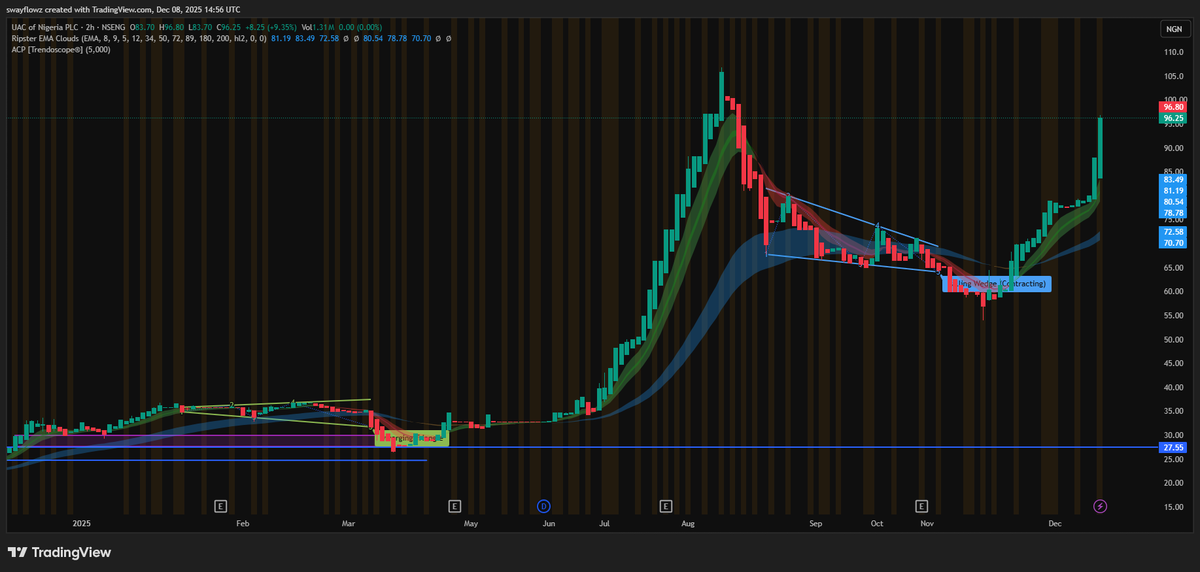Image resolution: width=1200 pixels, height=572 pixels.
Task: Click the 15.00 price scale value
Action: point(1173,507)
